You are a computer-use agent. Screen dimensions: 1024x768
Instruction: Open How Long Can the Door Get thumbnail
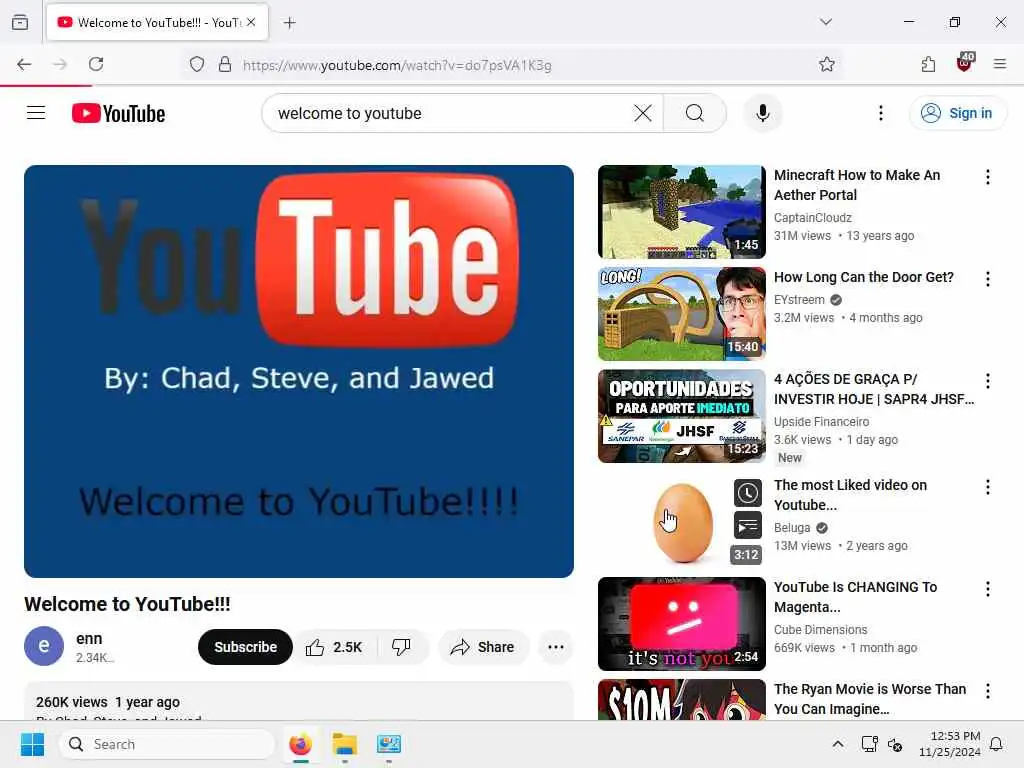[x=682, y=313]
